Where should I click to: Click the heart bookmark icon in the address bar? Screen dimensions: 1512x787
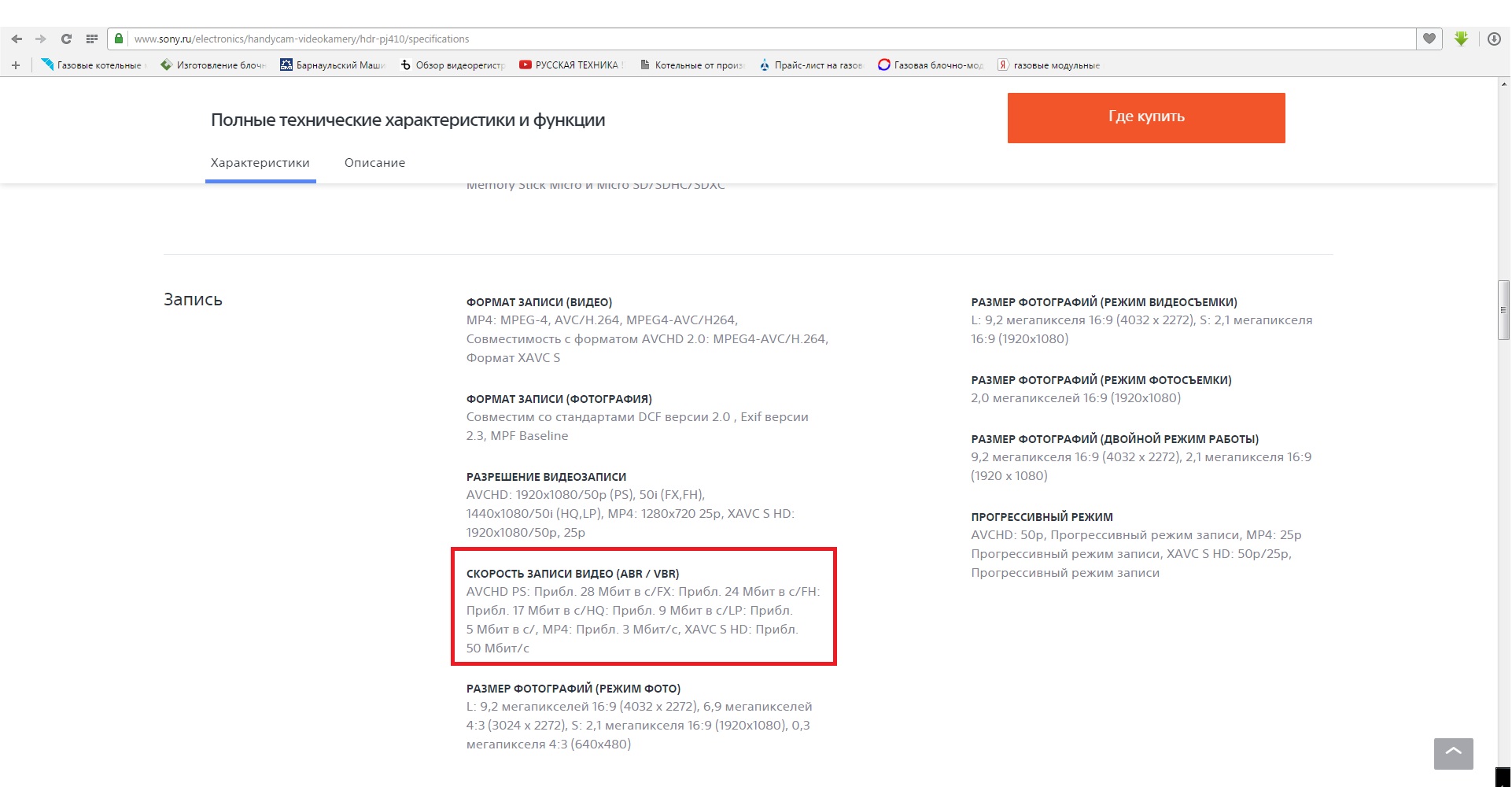[x=1429, y=39]
